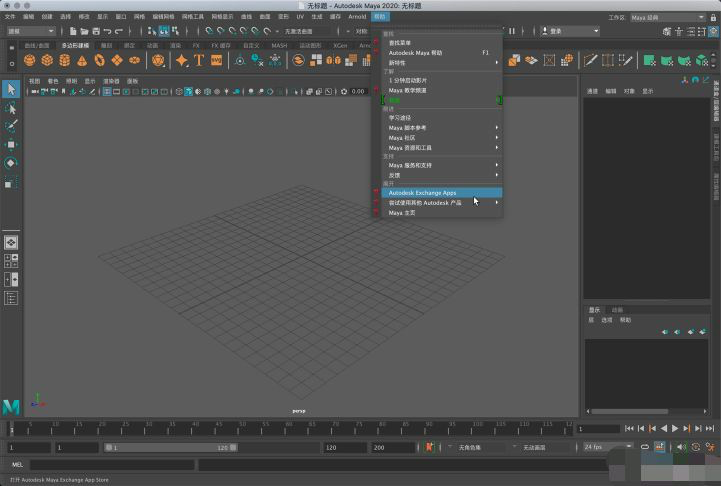Screen dimensions: 721x486
Task: Toggle the Auto Keyframe button
Action: click(x=696, y=447)
